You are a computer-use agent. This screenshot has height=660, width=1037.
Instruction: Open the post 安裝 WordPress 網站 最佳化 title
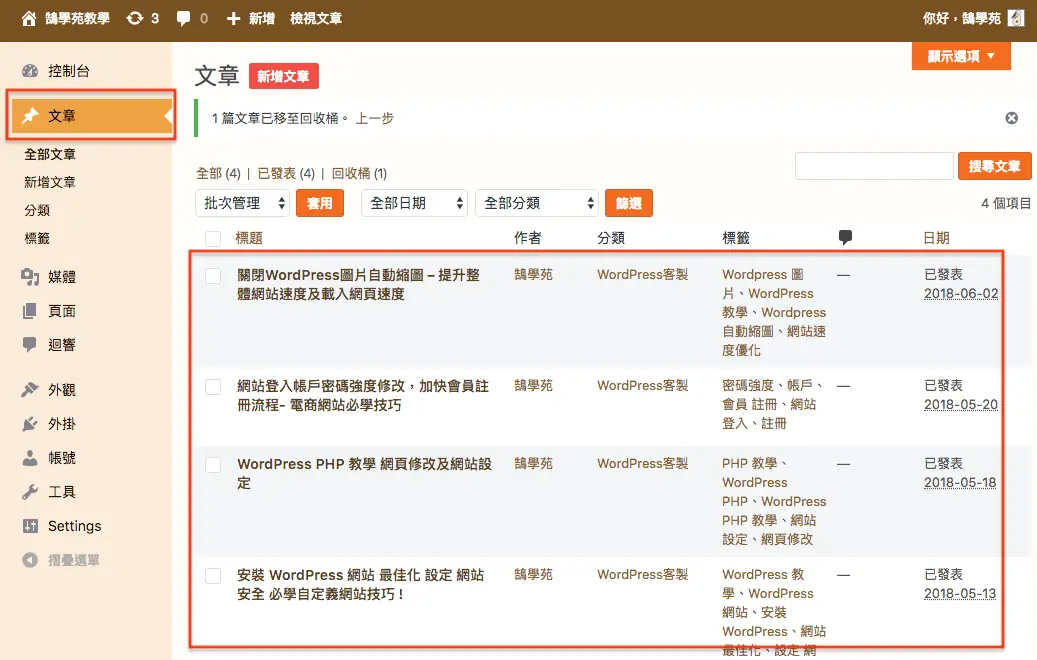[360, 585]
